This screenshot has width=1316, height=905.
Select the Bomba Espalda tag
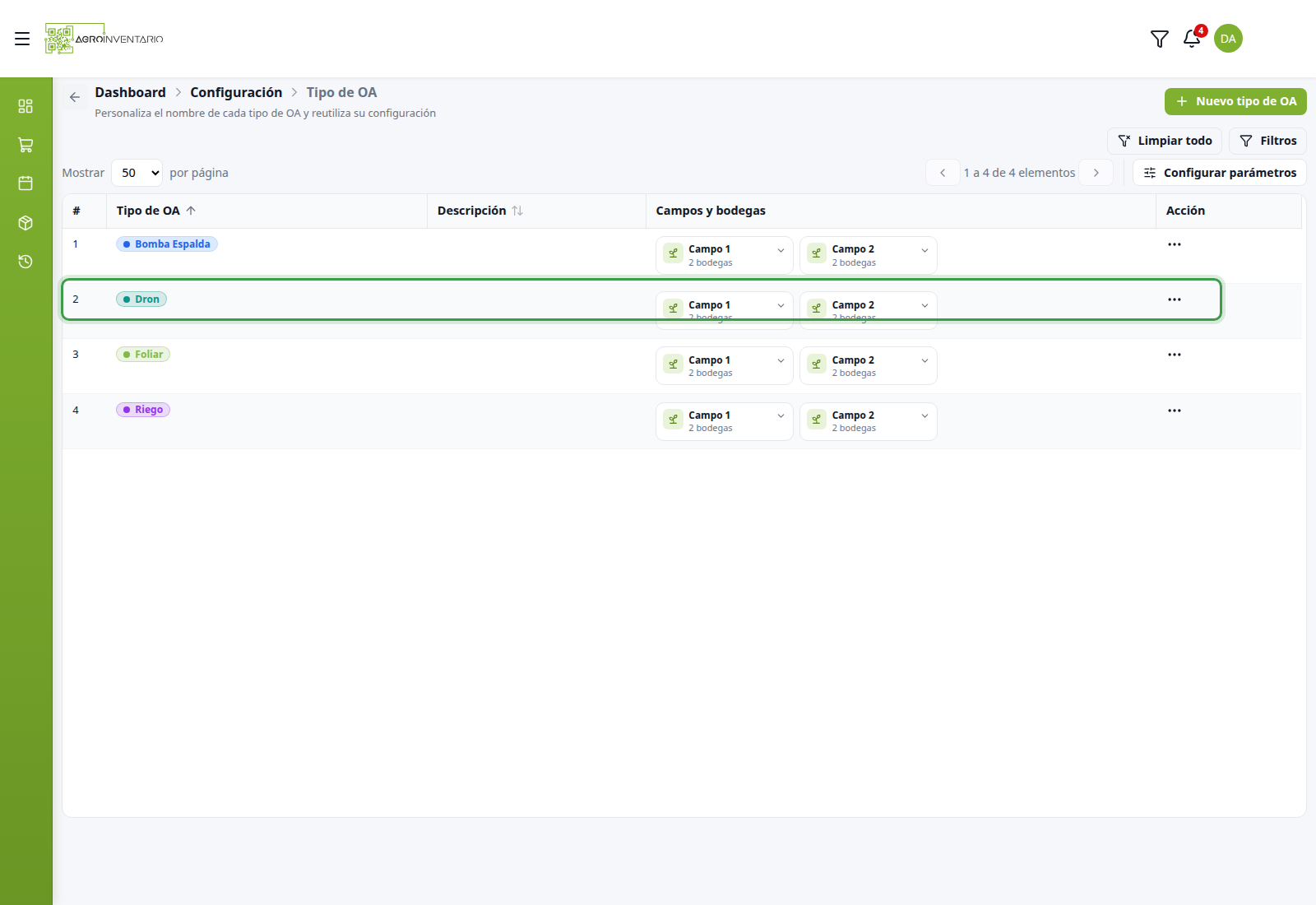click(x=166, y=244)
